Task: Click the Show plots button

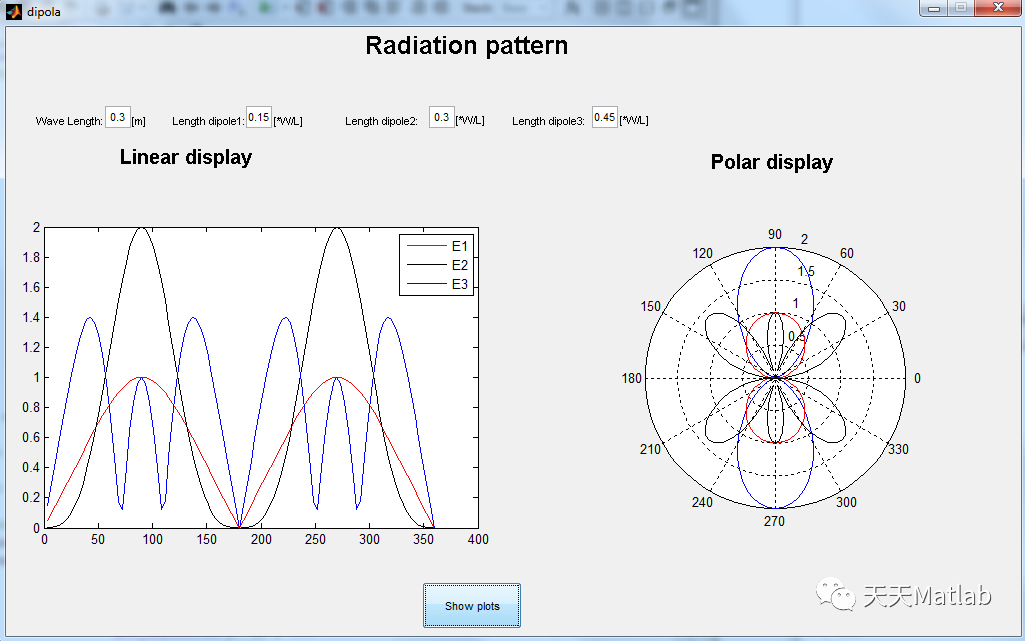Action: coord(471,606)
